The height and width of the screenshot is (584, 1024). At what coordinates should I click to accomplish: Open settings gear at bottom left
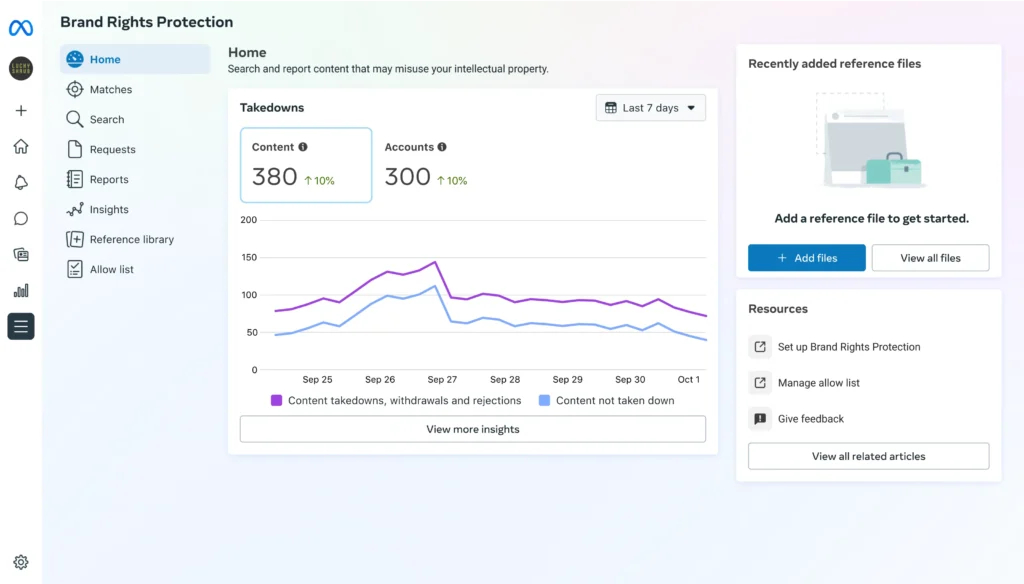[21, 562]
